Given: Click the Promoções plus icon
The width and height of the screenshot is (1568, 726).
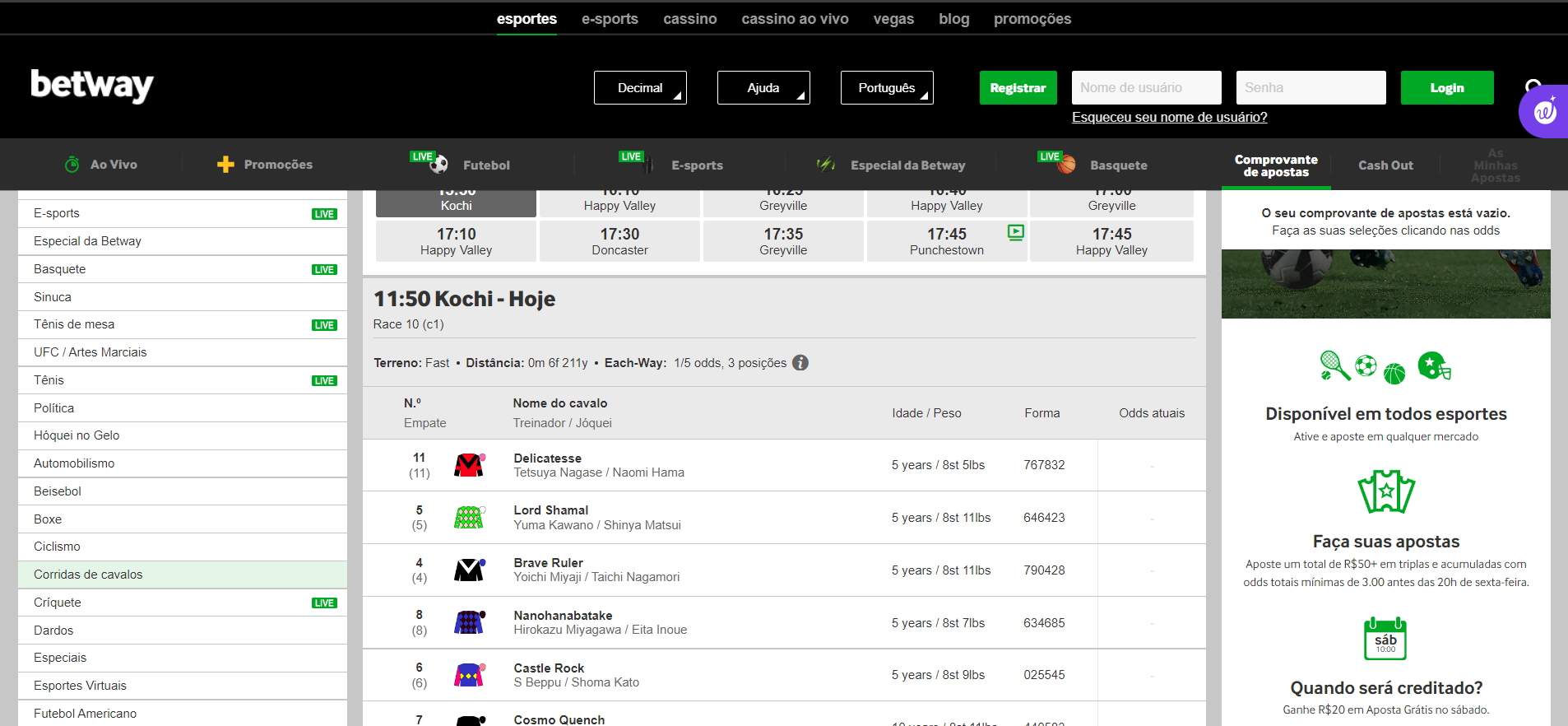Looking at the screenshot, I should click(x=225, y=165).
